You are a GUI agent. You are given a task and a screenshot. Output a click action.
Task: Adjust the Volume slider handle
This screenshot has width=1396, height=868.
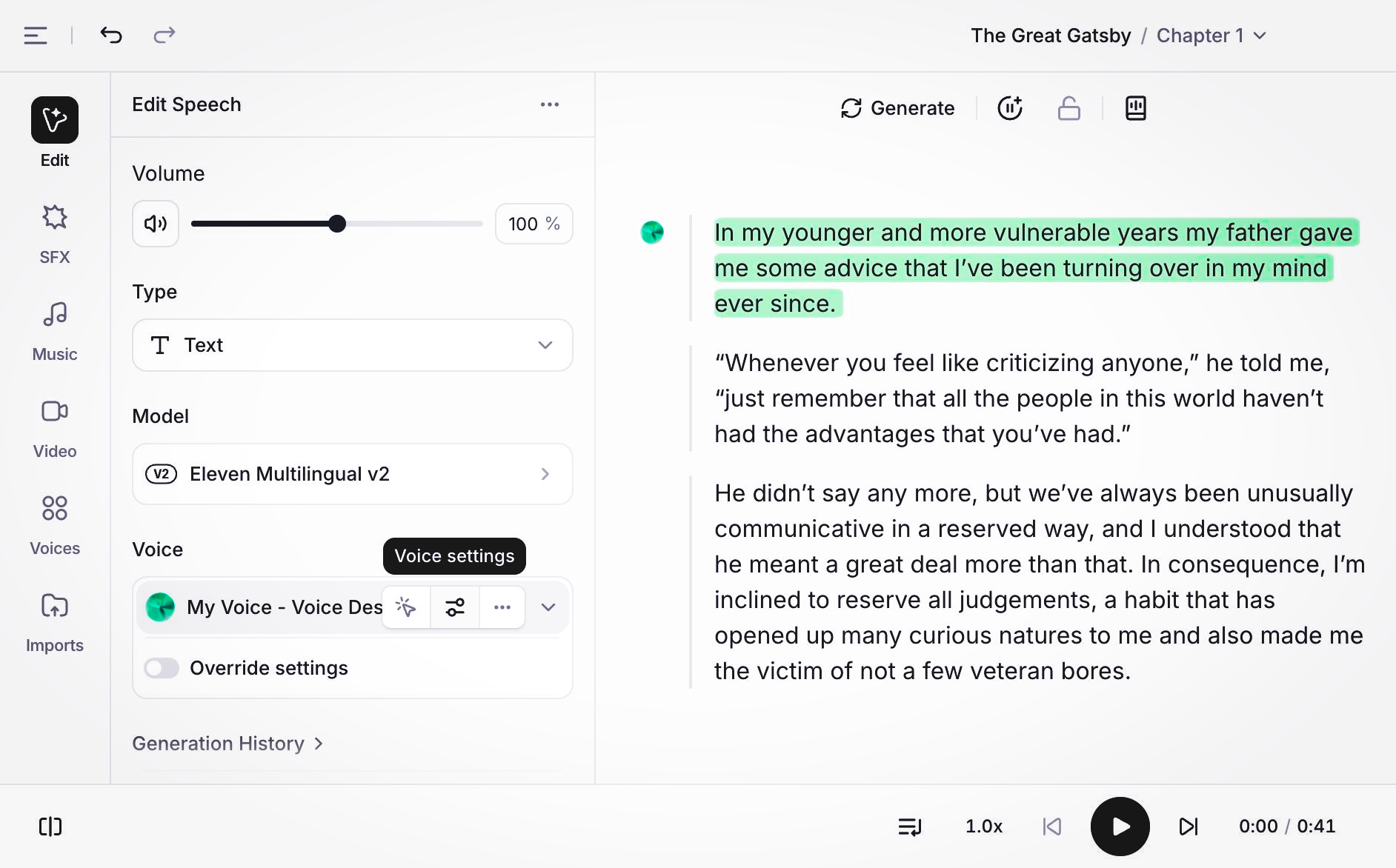(x=337, y=224)
